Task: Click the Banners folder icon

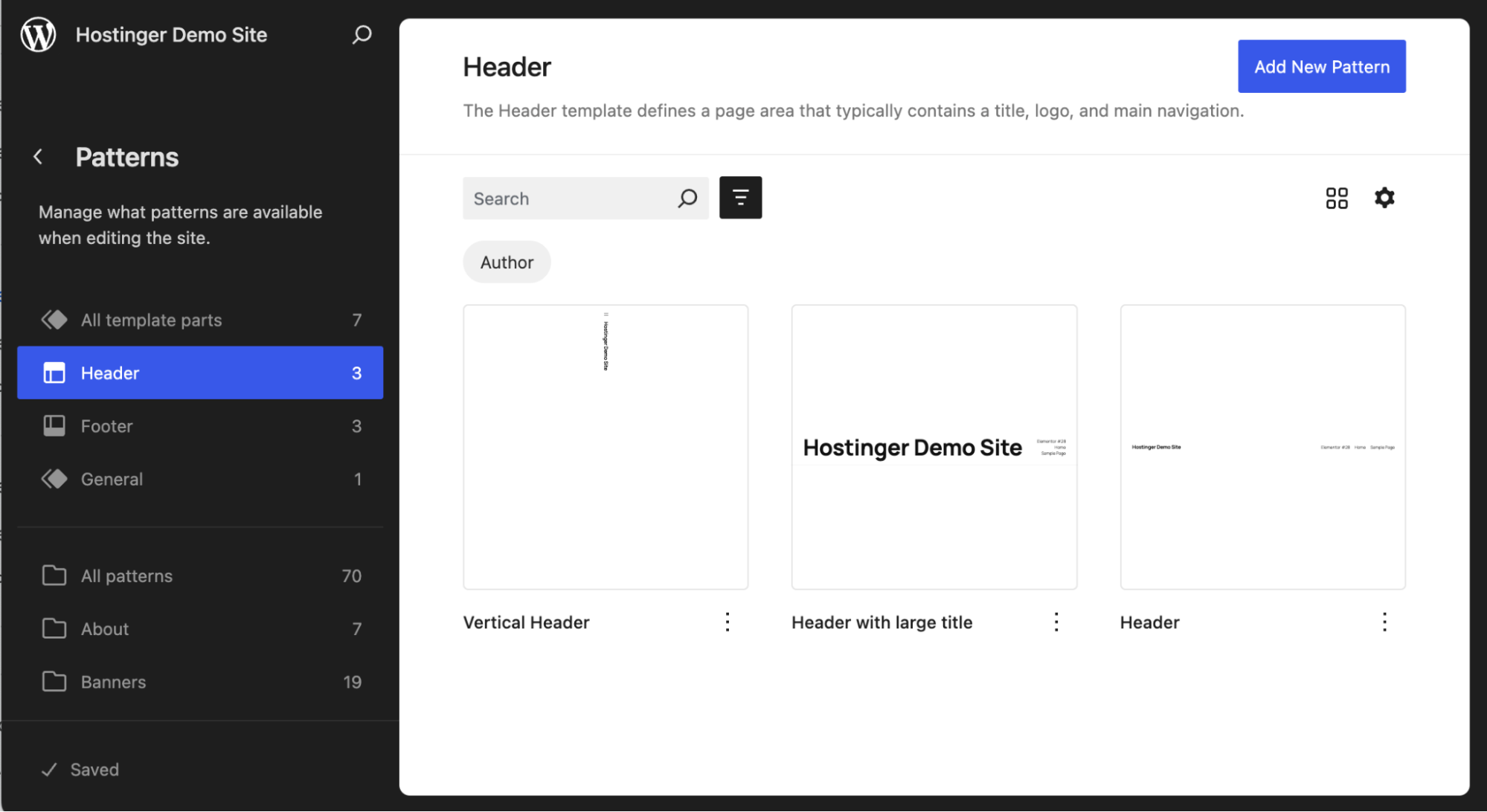Action: tap(54, 681)
